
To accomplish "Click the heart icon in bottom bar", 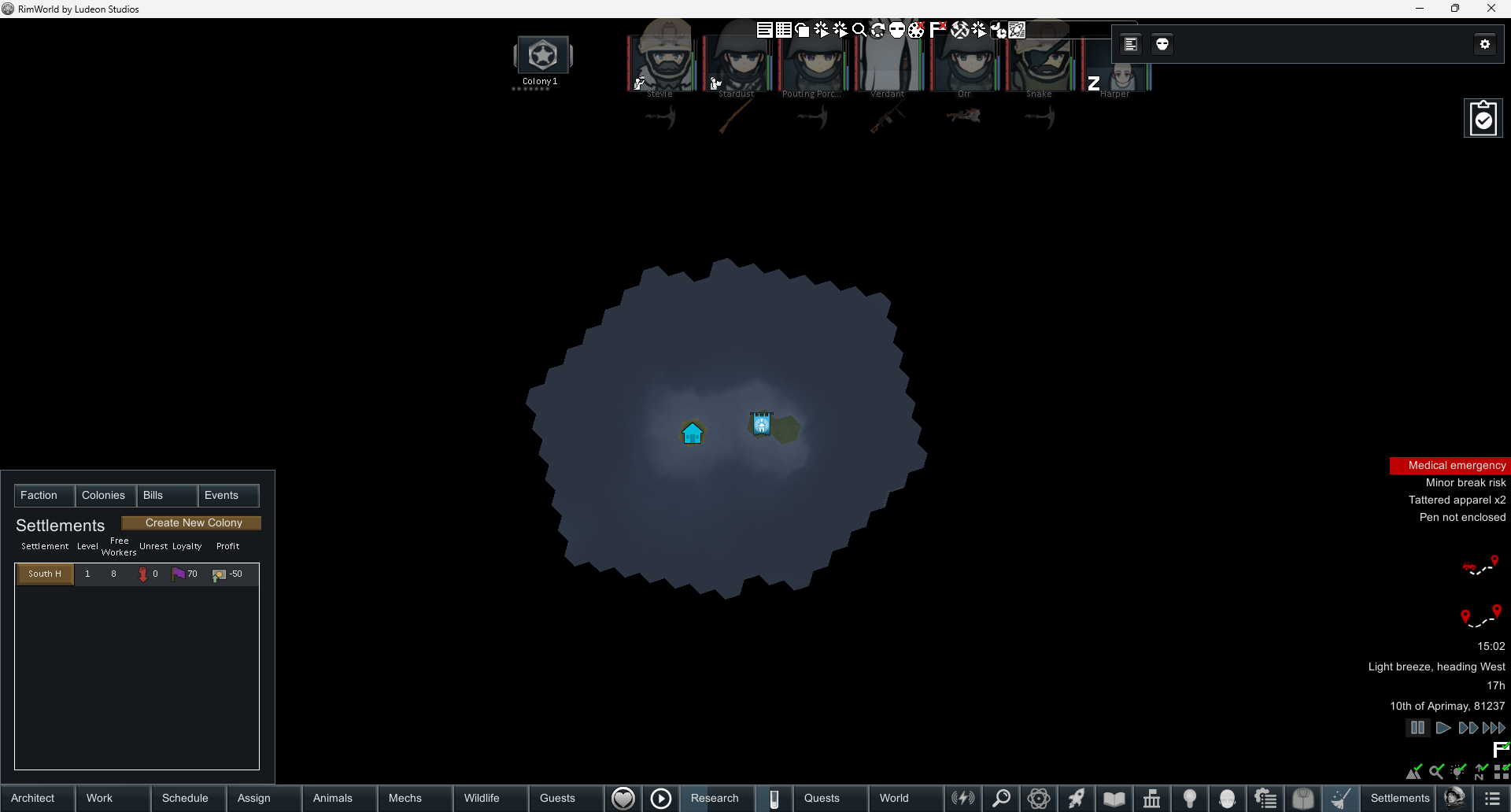I will 623,798.
